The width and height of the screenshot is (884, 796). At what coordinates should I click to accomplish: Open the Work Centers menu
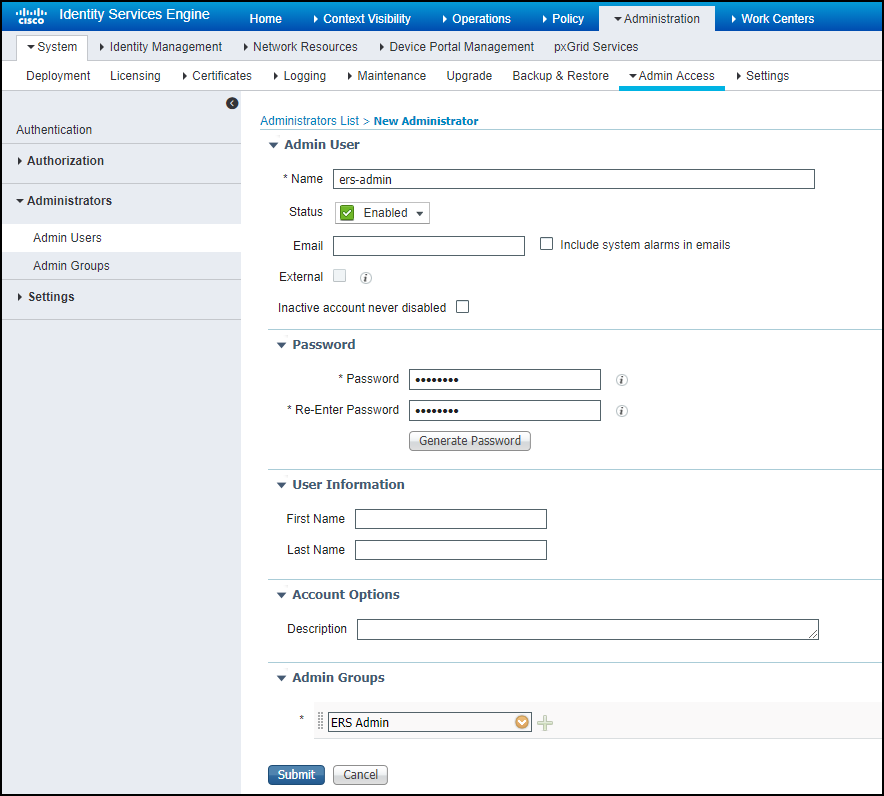point(771,18)
